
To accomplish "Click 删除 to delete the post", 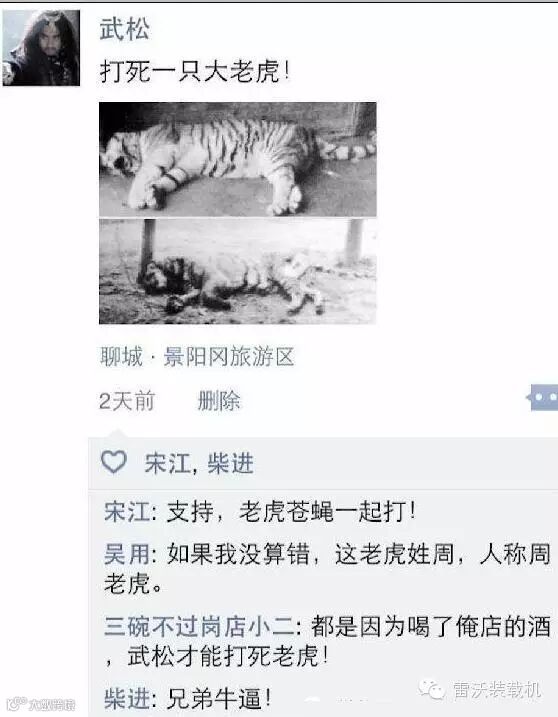I will coord(219,401).
